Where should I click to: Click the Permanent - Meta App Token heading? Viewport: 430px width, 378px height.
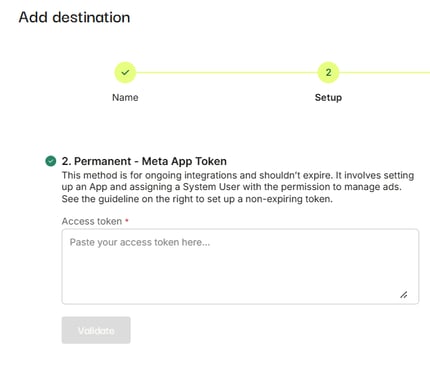(144, 161)
